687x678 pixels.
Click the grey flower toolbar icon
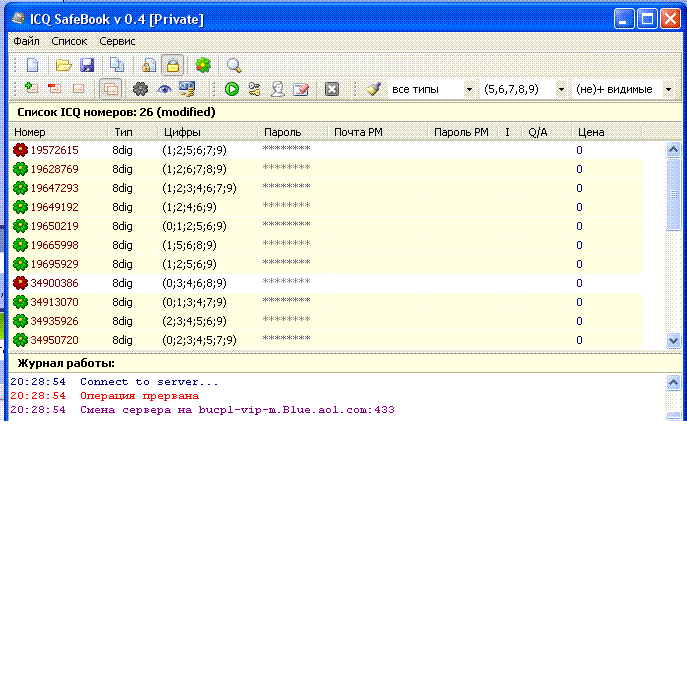140,89
